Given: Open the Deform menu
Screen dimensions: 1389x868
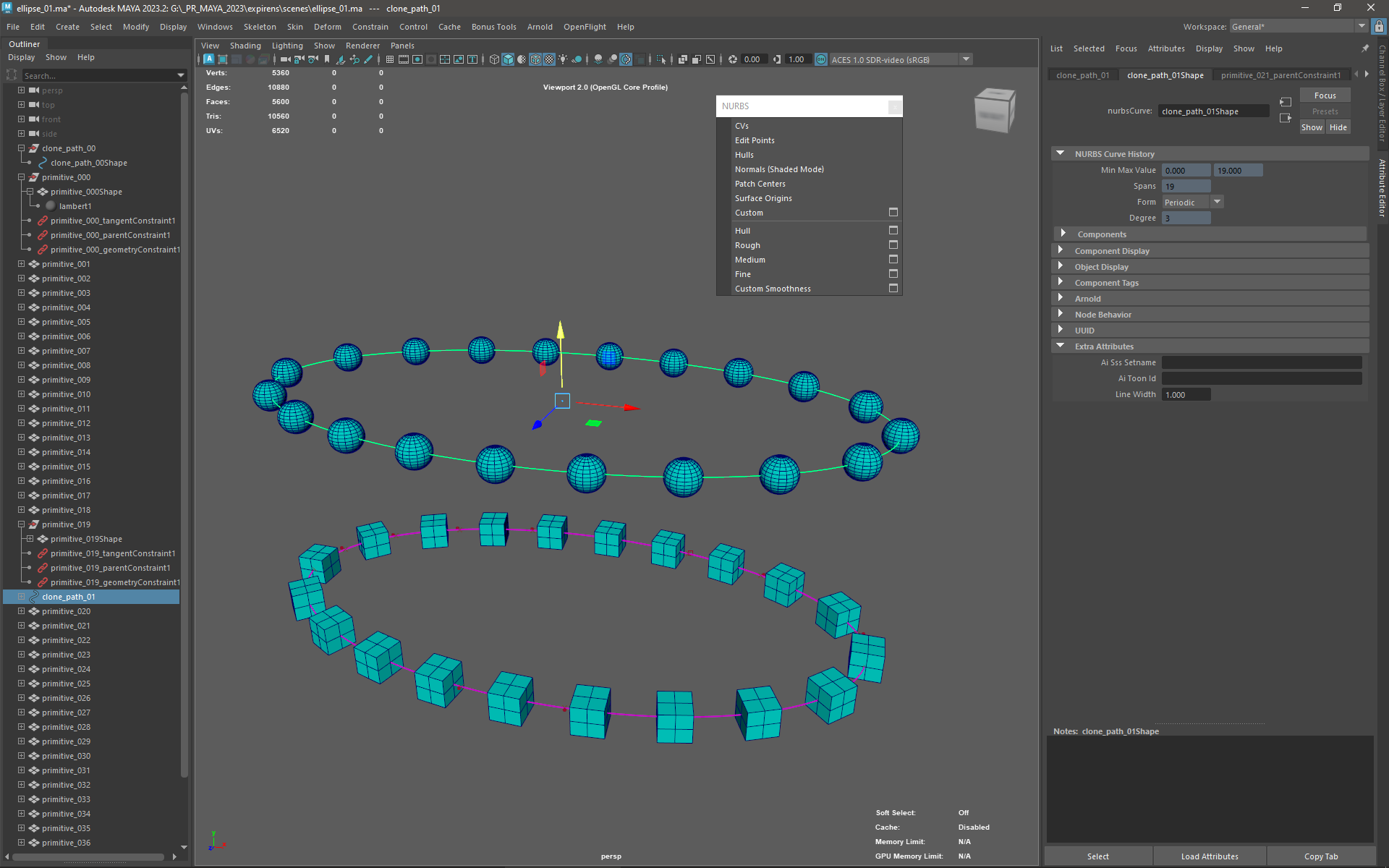Looking at the screenshot, I should click(x=327, y=27).
